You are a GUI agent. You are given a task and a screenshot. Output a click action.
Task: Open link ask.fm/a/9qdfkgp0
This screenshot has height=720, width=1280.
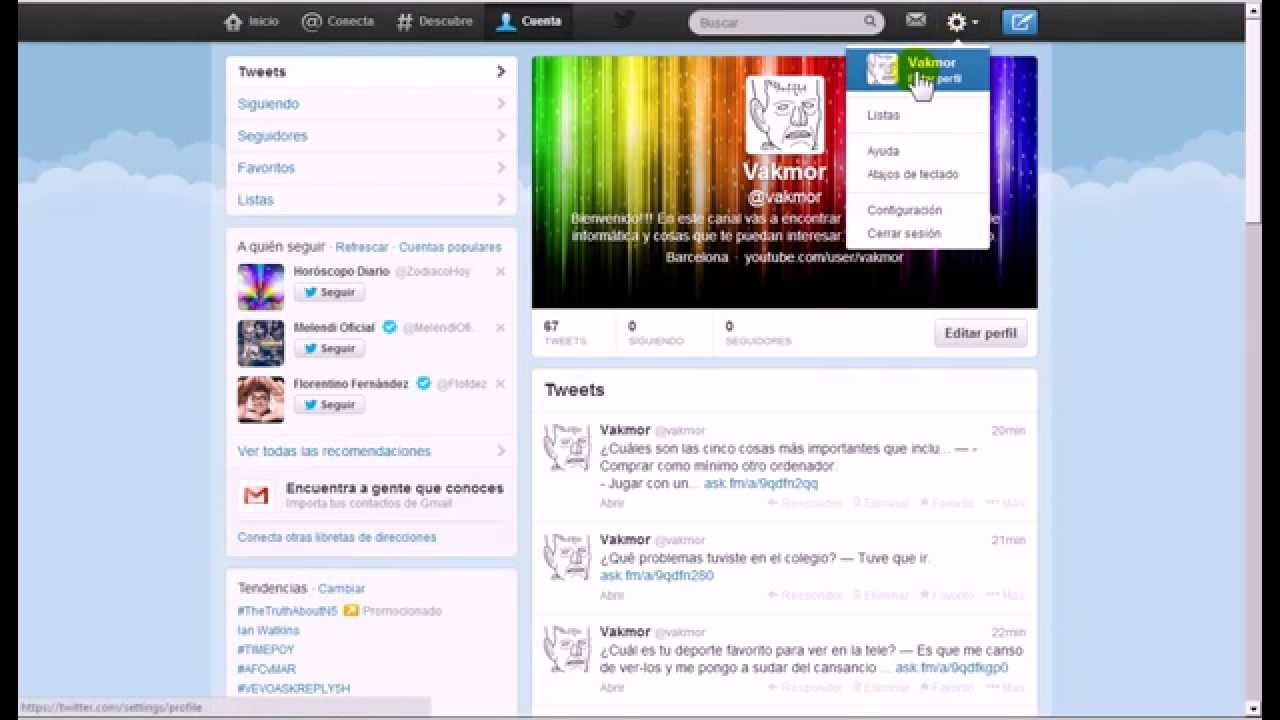pos(951,667)
